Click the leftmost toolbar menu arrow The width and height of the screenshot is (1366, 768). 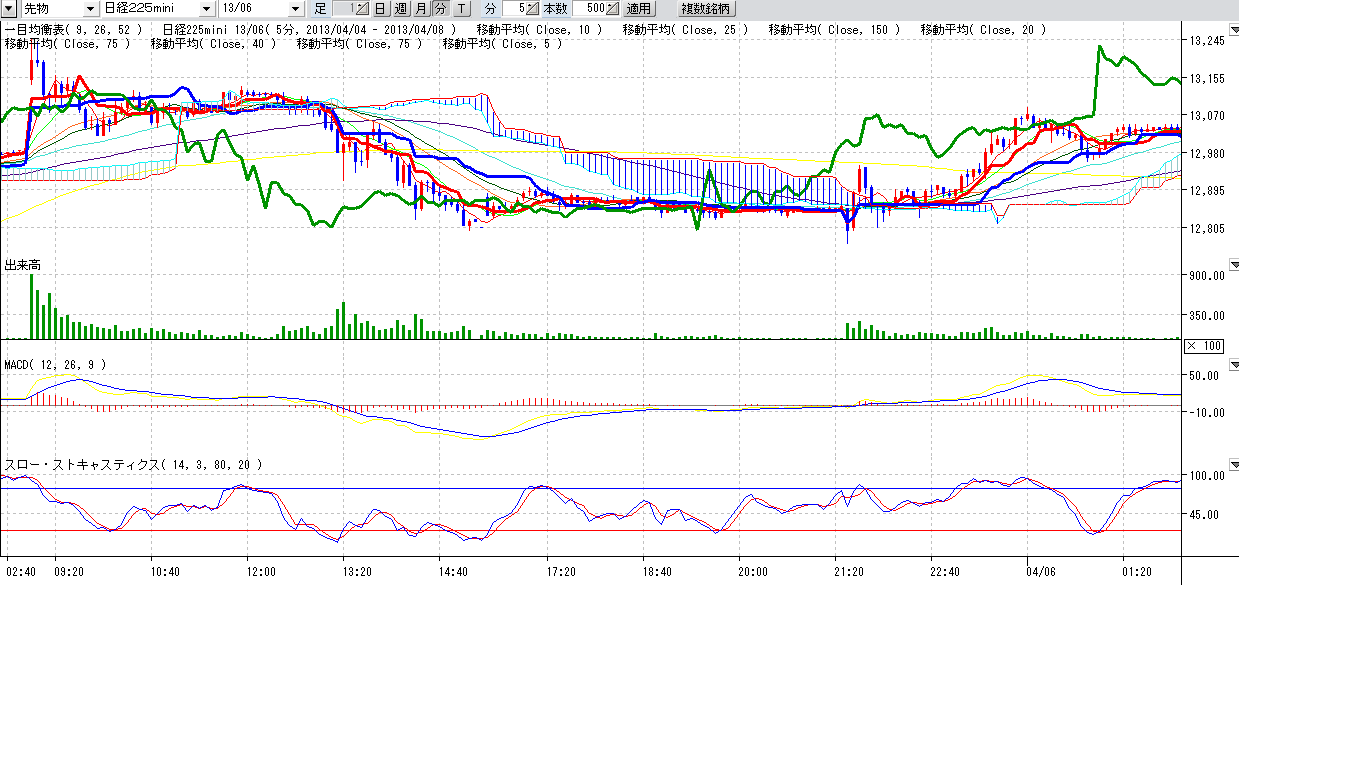coord(9,8)
